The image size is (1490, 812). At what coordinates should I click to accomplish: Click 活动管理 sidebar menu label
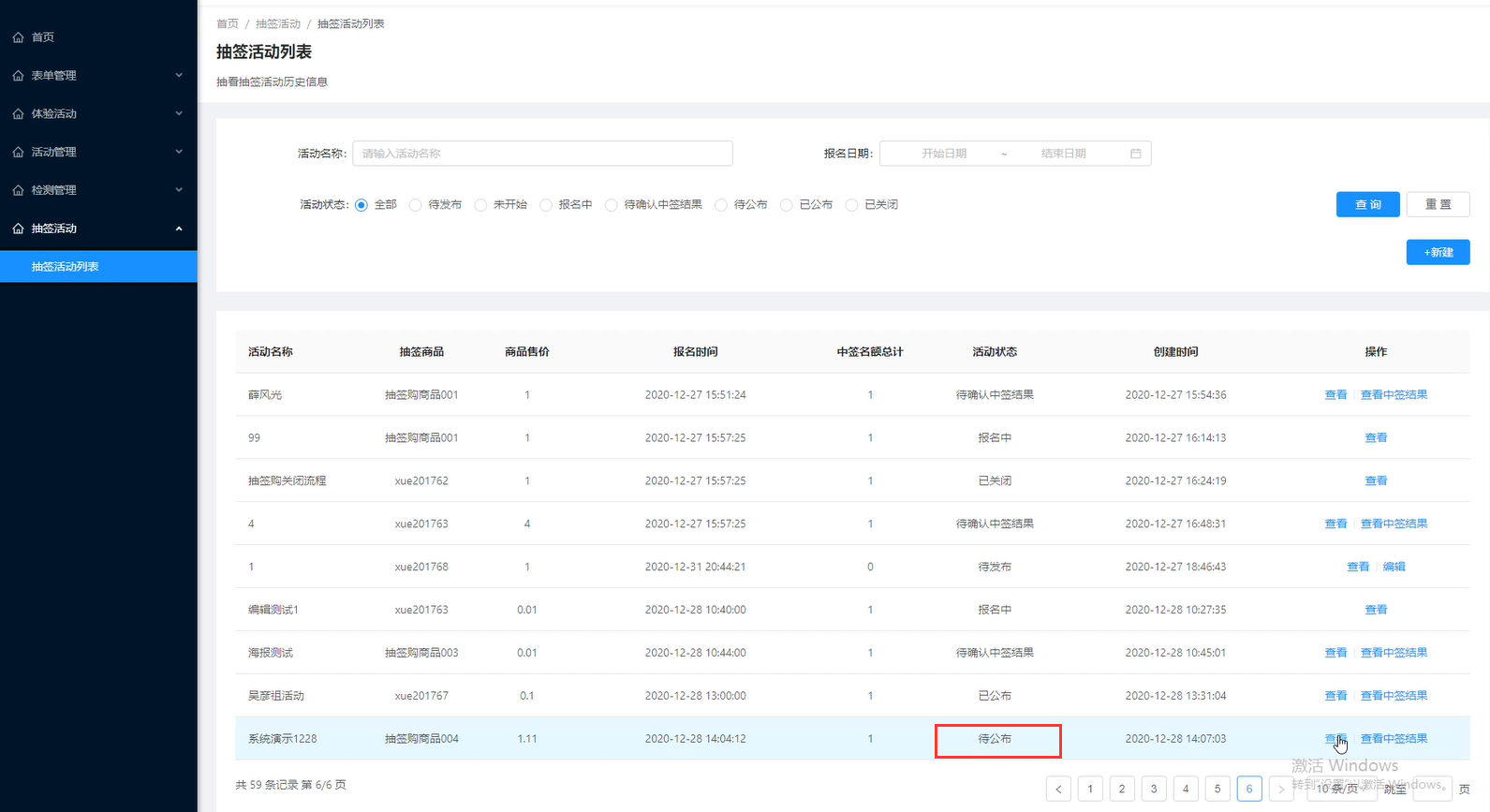pos(54,152)
